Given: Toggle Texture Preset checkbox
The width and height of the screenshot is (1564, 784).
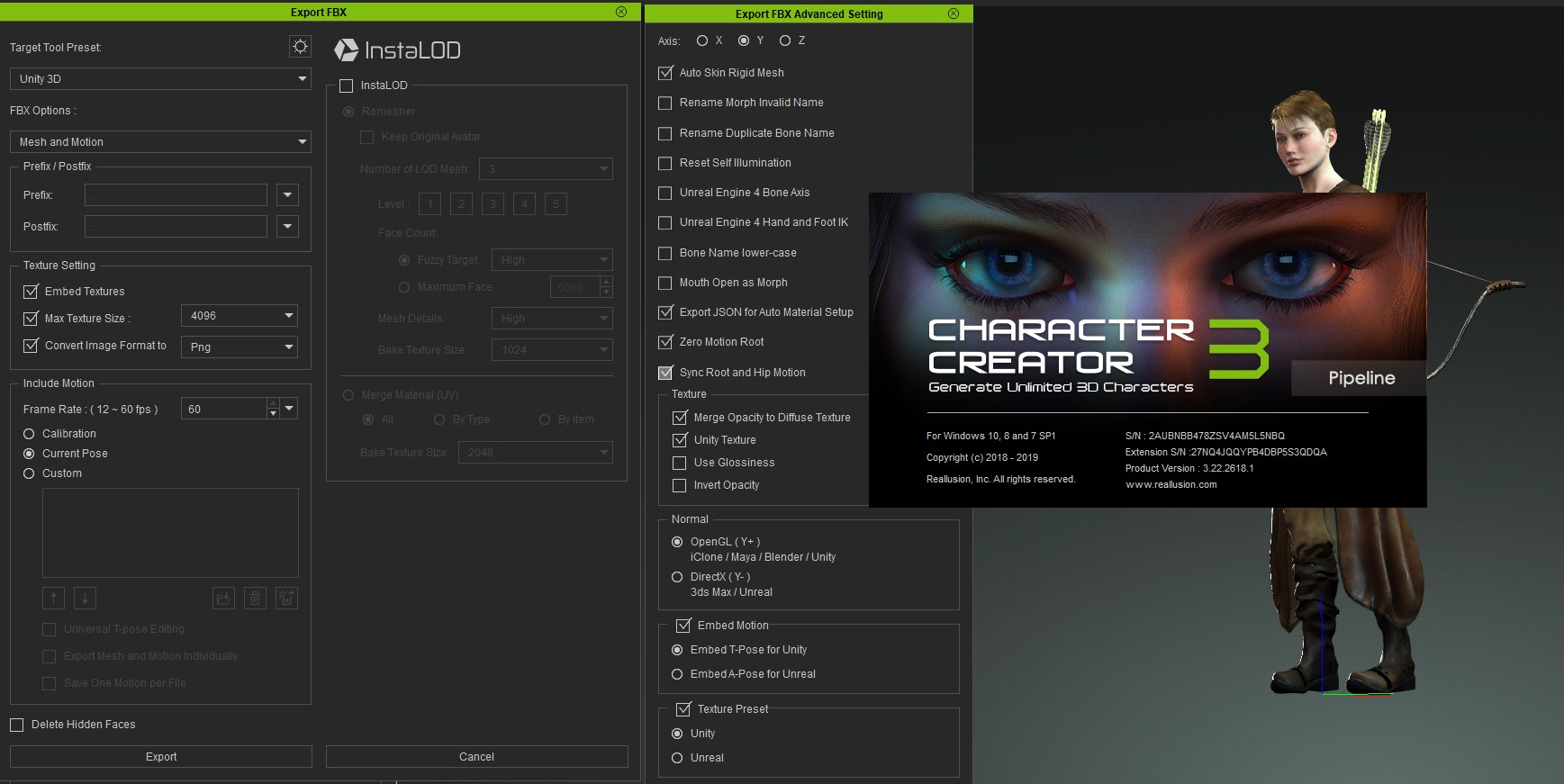Looking at the screenshot, I should coord(683,709).
